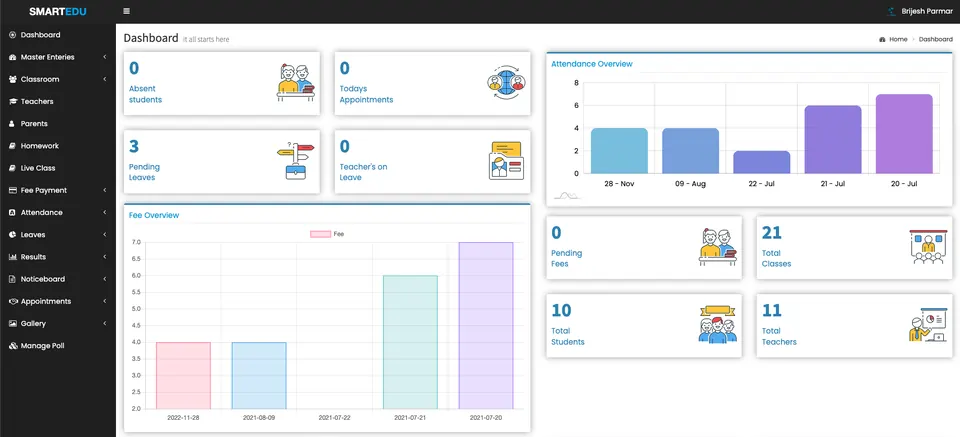Click the SMARTEDU logo link
960x437 pixels.
pos(58,11)
